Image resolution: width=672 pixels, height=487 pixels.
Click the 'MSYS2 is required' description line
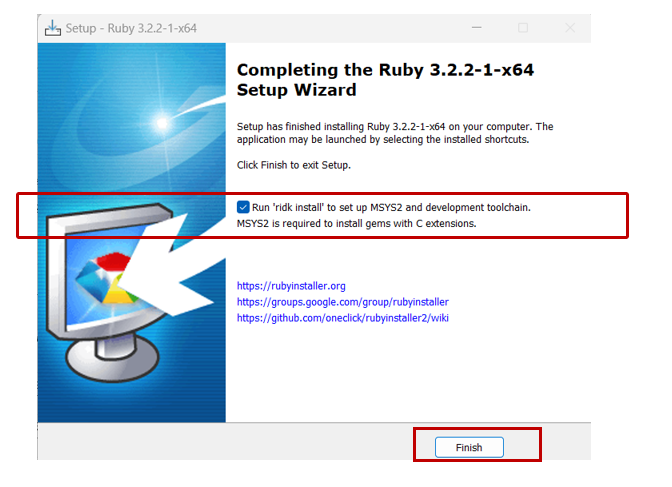[x=357, y=223]
